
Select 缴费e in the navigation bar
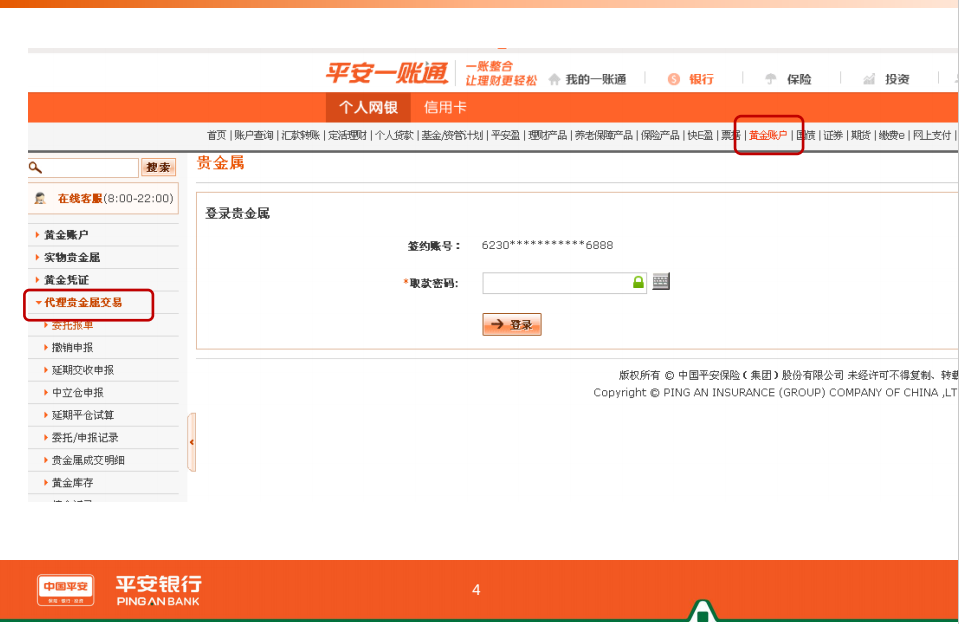(x=892, y=135)
